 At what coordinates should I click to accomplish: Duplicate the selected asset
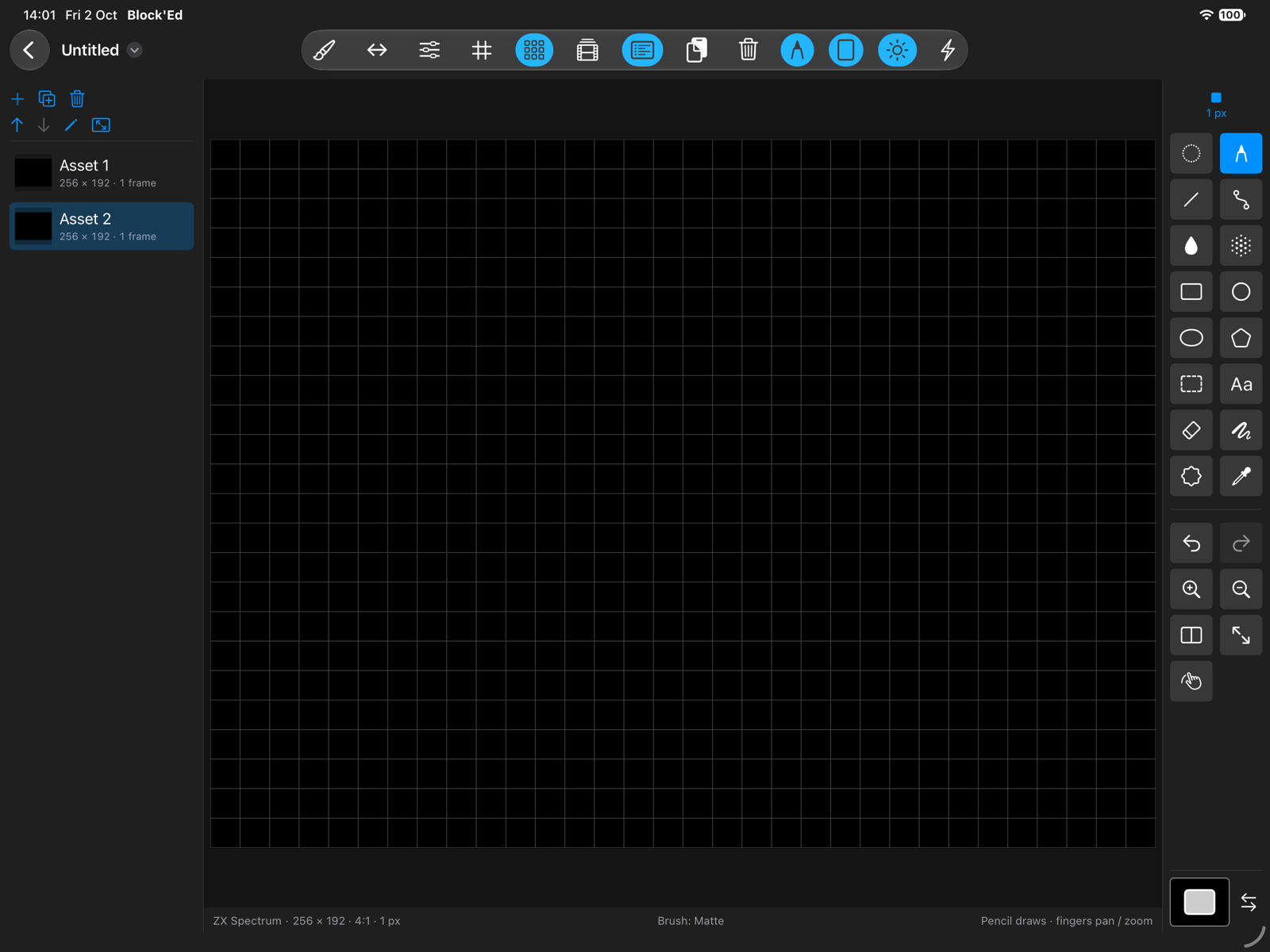point(47,99)
